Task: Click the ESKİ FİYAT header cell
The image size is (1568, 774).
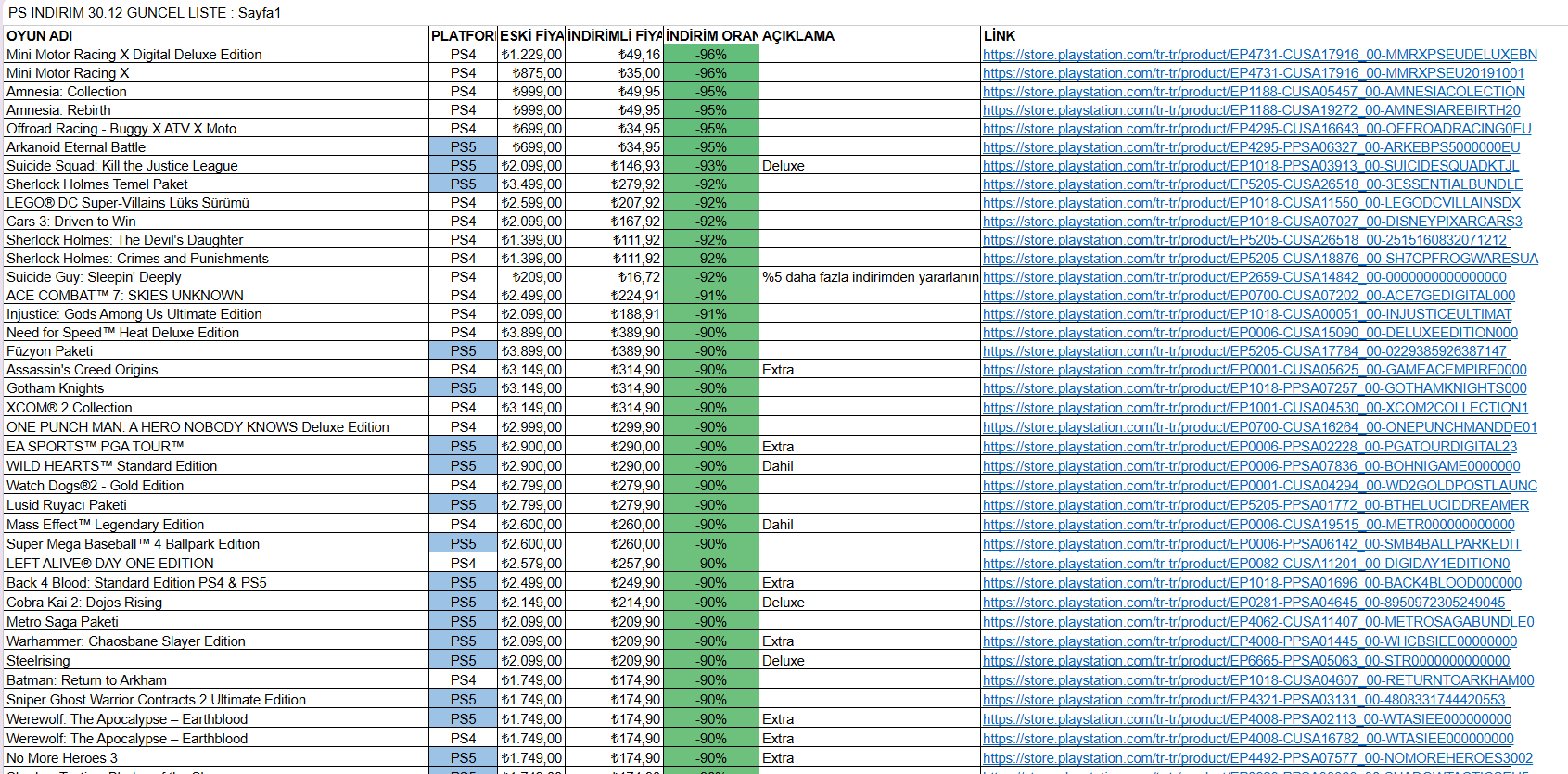Action: 531,36
